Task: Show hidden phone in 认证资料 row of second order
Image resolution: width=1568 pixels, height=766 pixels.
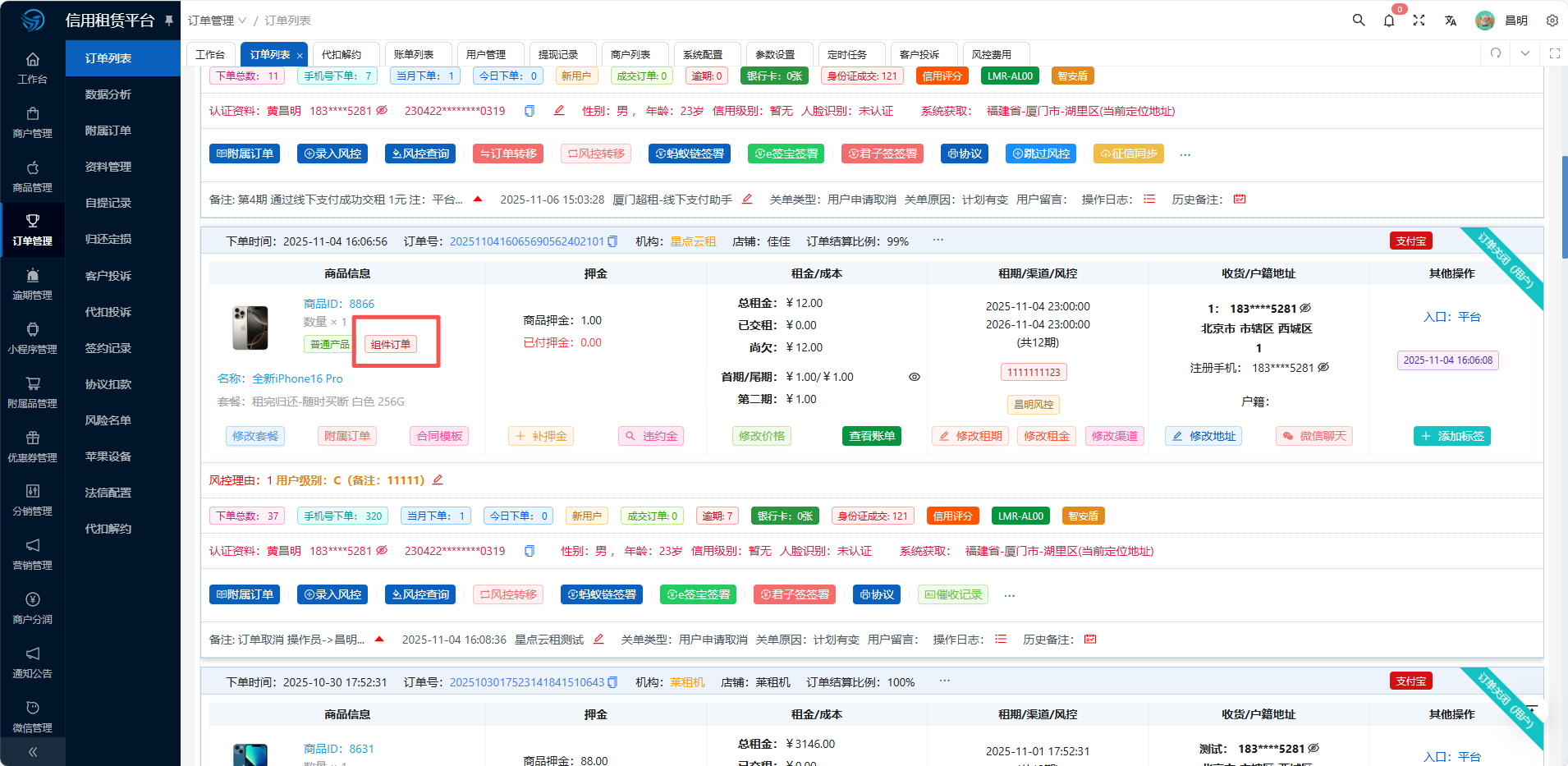Action: tap(382, 551)
